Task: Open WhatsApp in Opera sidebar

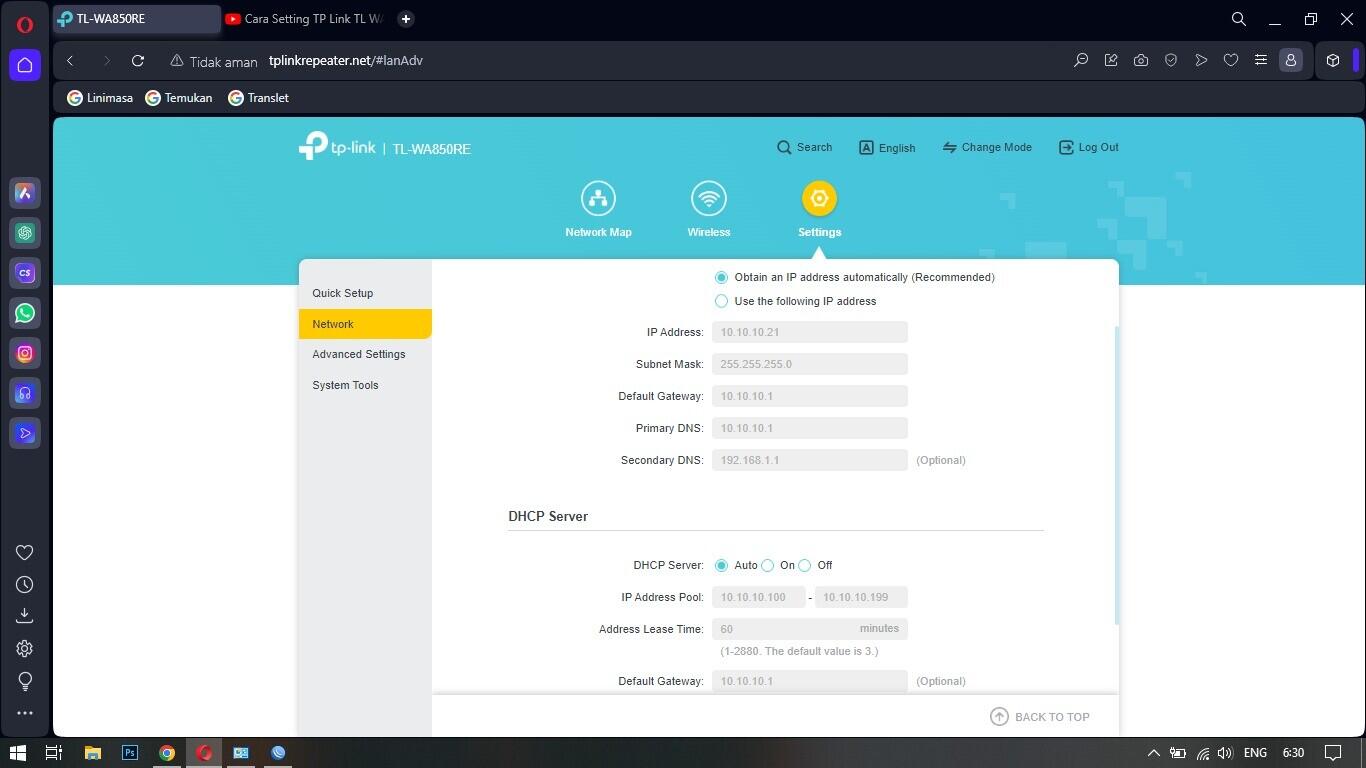Action: point(25,313)
